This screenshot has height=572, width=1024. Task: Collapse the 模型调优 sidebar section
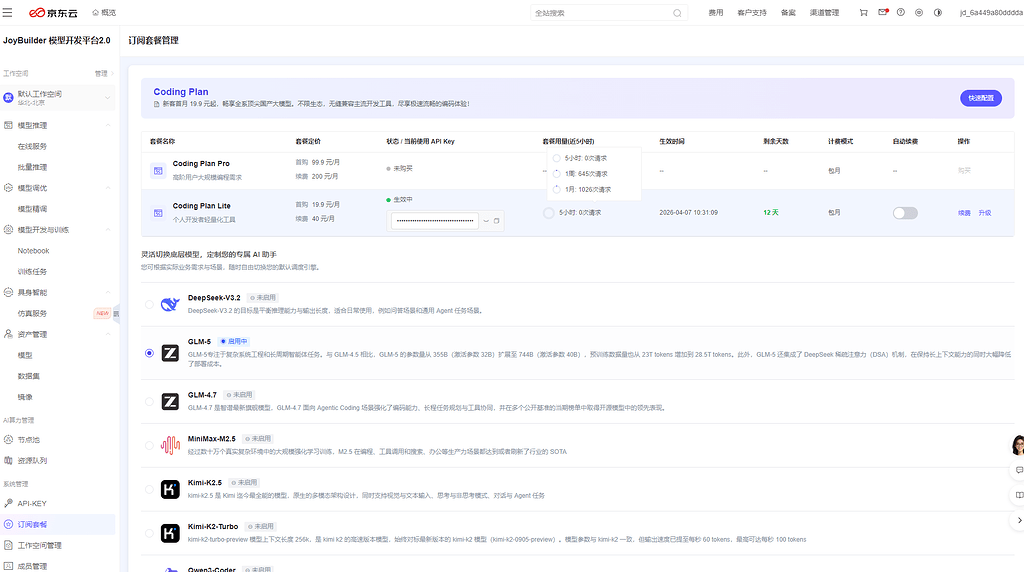tap(108, 188)
